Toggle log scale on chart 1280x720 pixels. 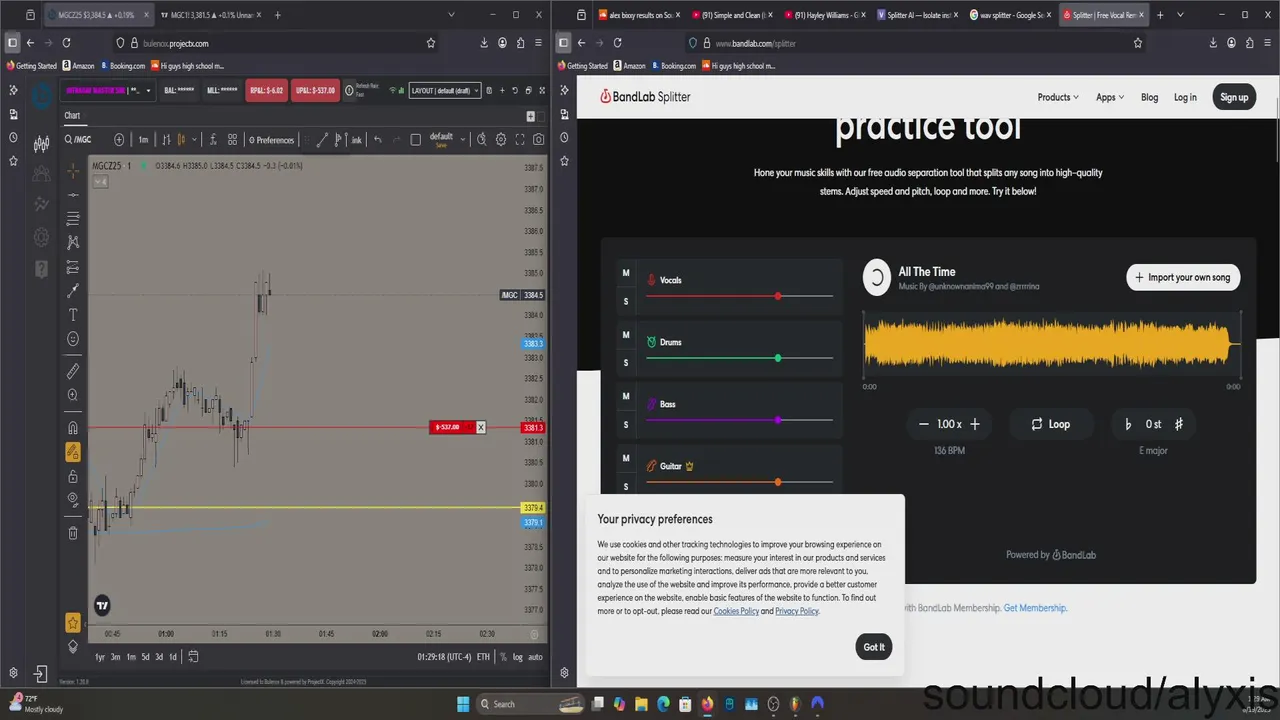pyautogui.click(x=517, y=657)
